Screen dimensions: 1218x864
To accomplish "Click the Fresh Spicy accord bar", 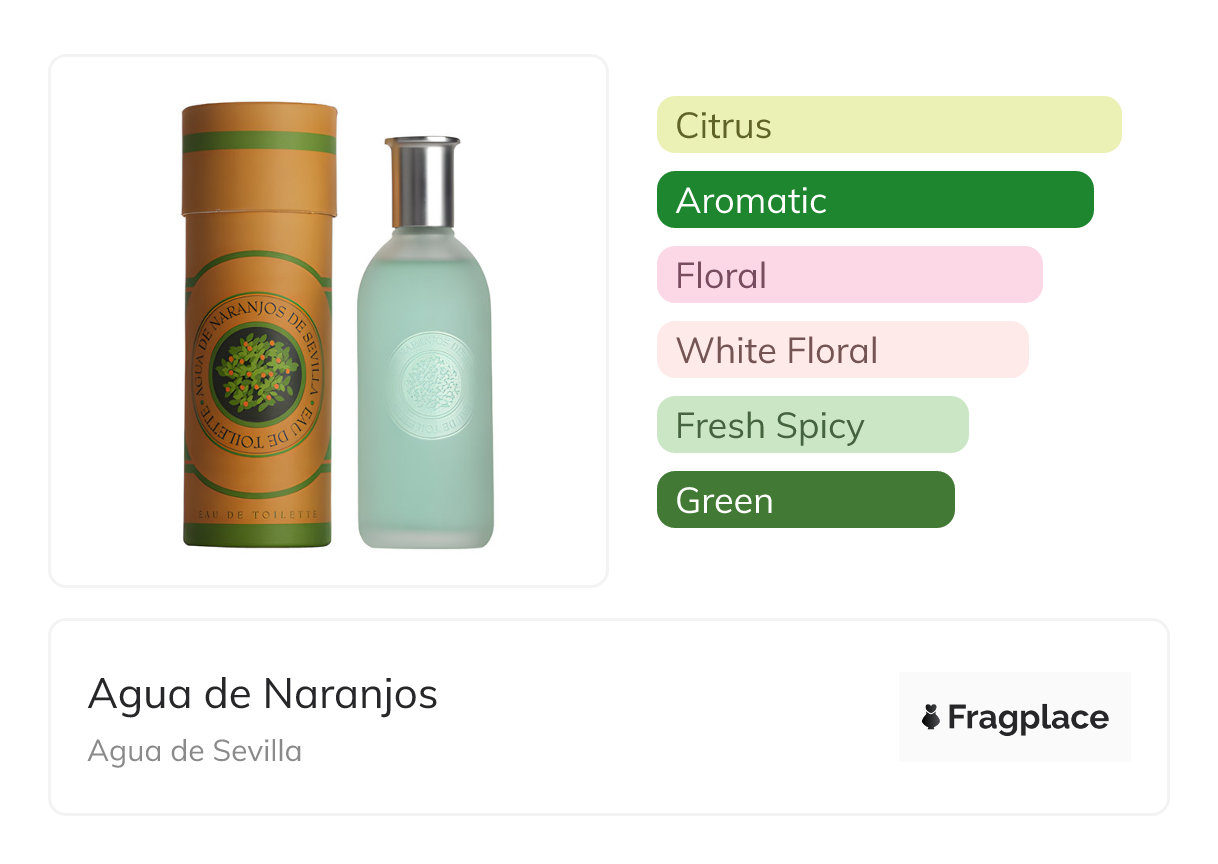I will [x=813, y=425].
